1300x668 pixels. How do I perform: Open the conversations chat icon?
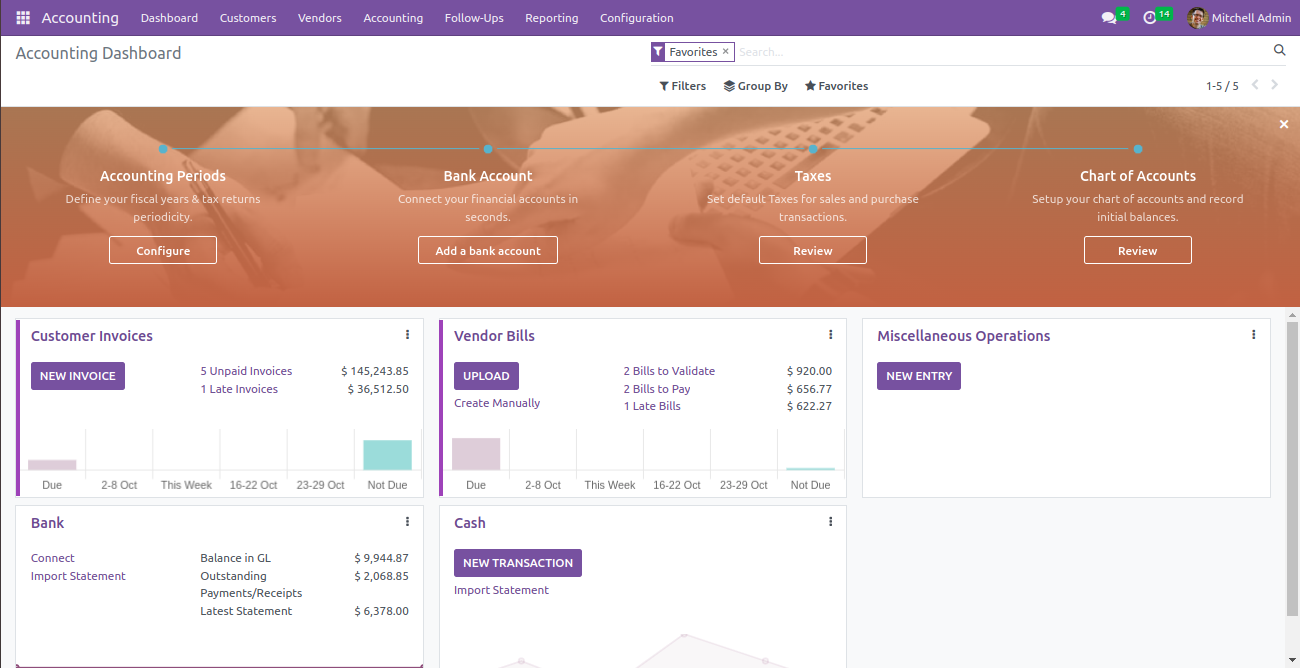[1108, 18]
